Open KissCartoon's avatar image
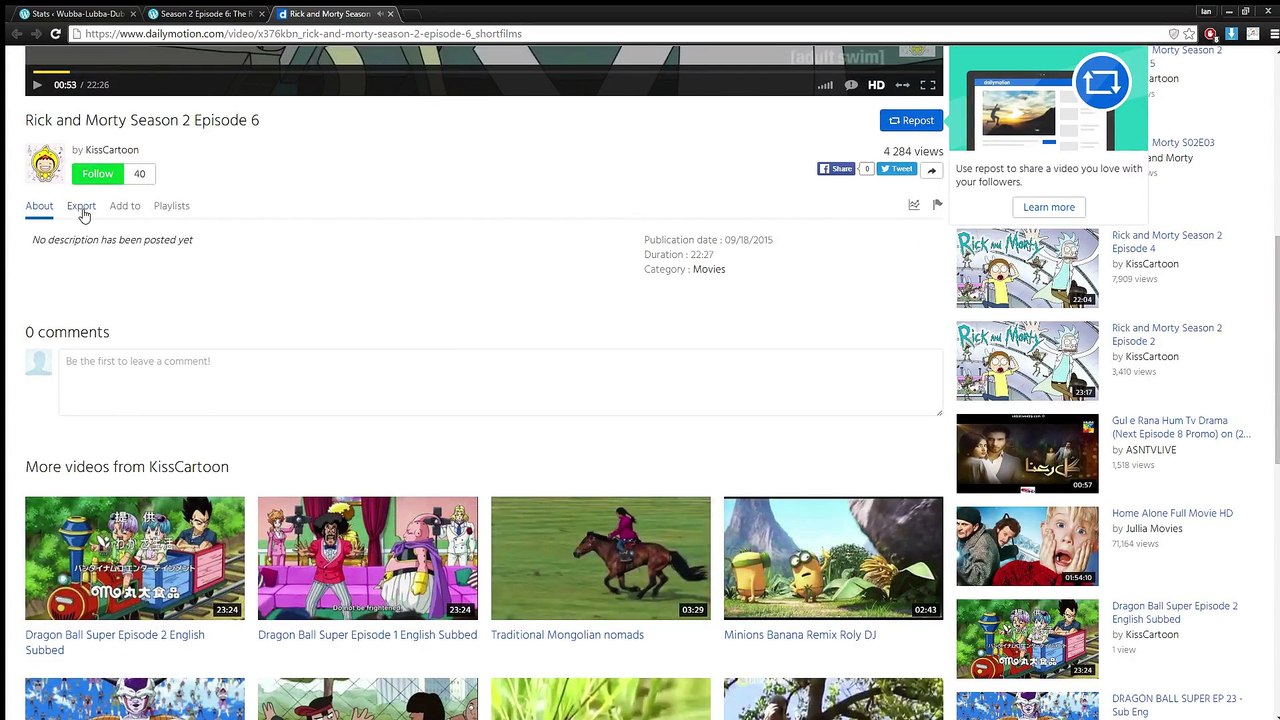The height and width of the screenshot is (720, 1280). pos(45,163)
